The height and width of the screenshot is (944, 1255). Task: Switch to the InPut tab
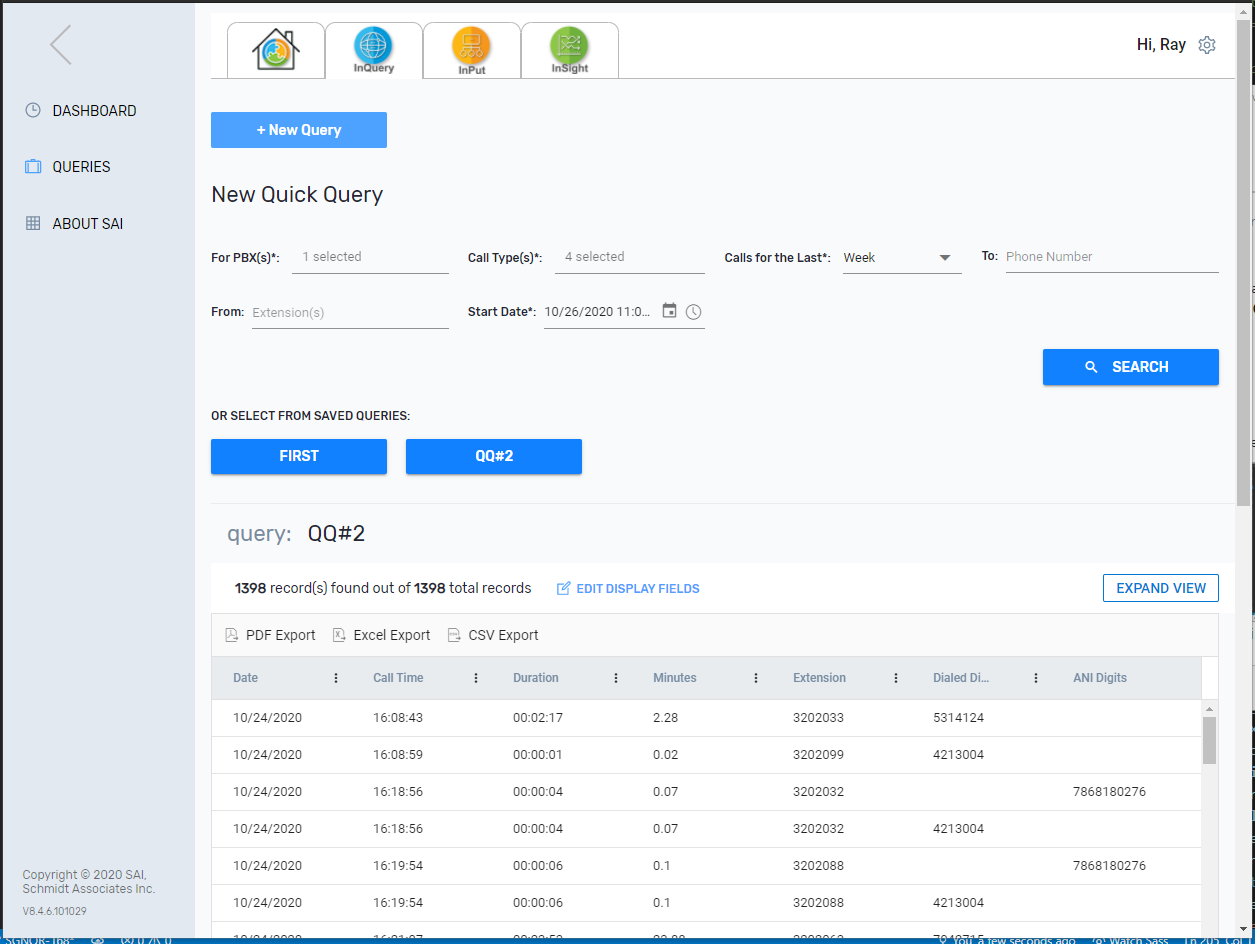coord(472,49)
